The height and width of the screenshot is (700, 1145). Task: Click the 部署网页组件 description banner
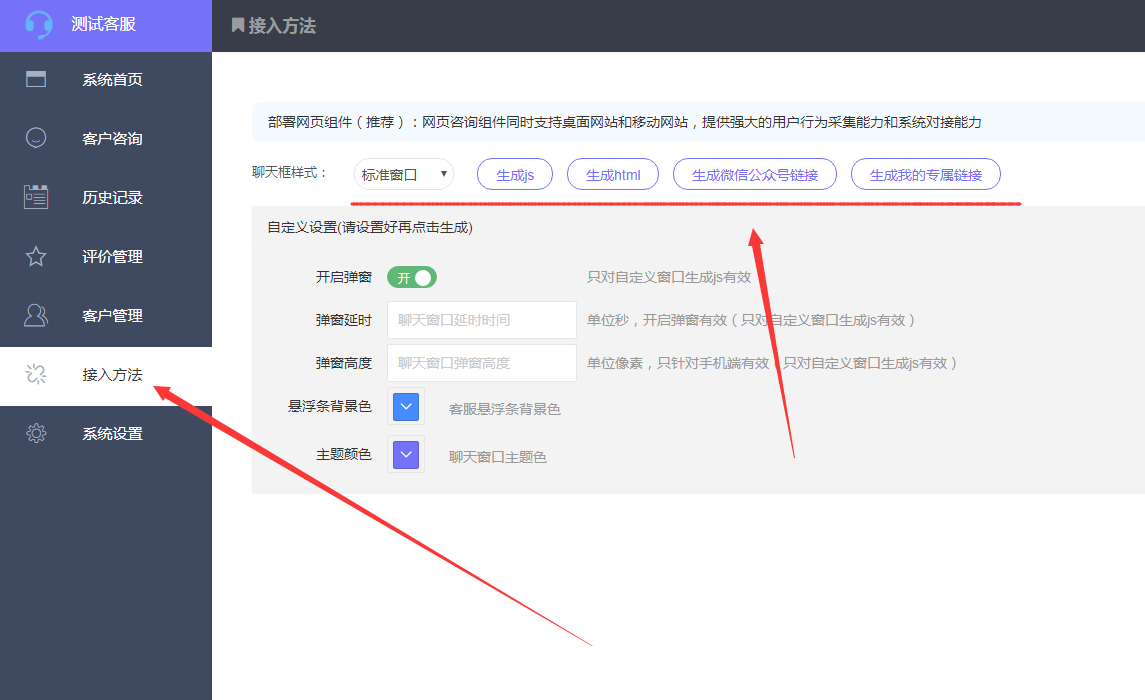698,122
